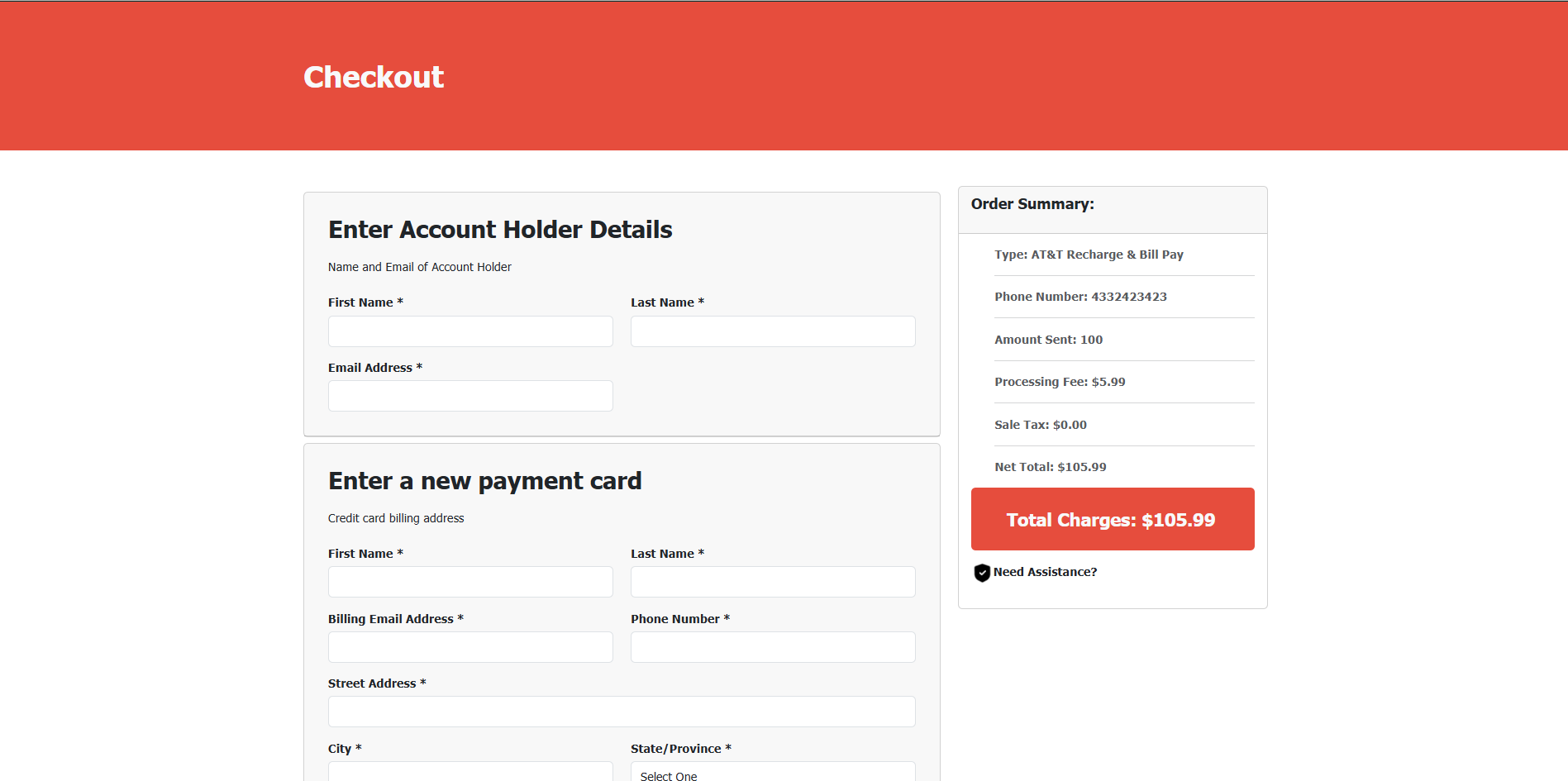
Task: Click the Order Summary: header
Action: [x=1032, y=204]
